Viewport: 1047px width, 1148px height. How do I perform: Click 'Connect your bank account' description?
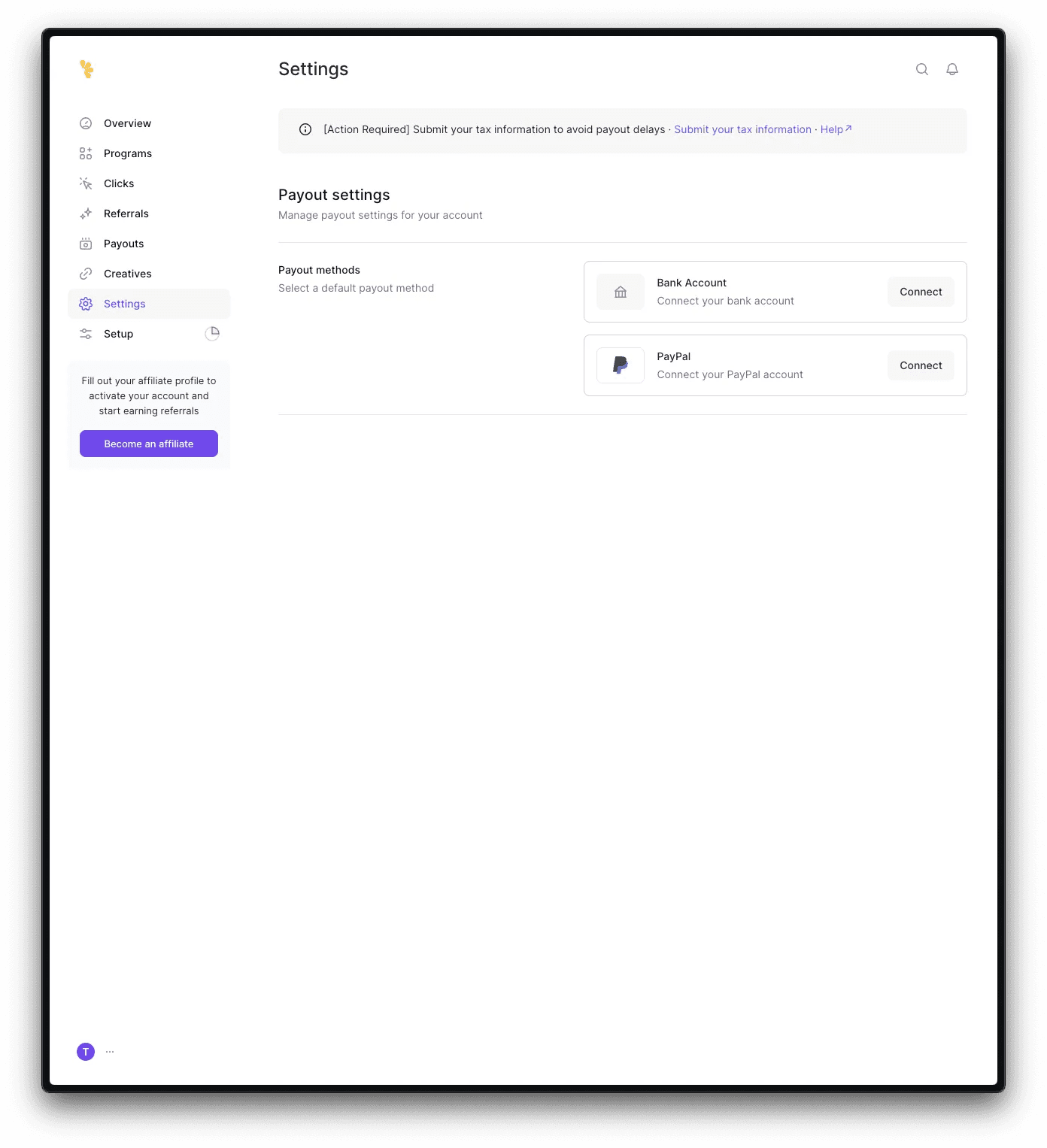coord(725,301)
